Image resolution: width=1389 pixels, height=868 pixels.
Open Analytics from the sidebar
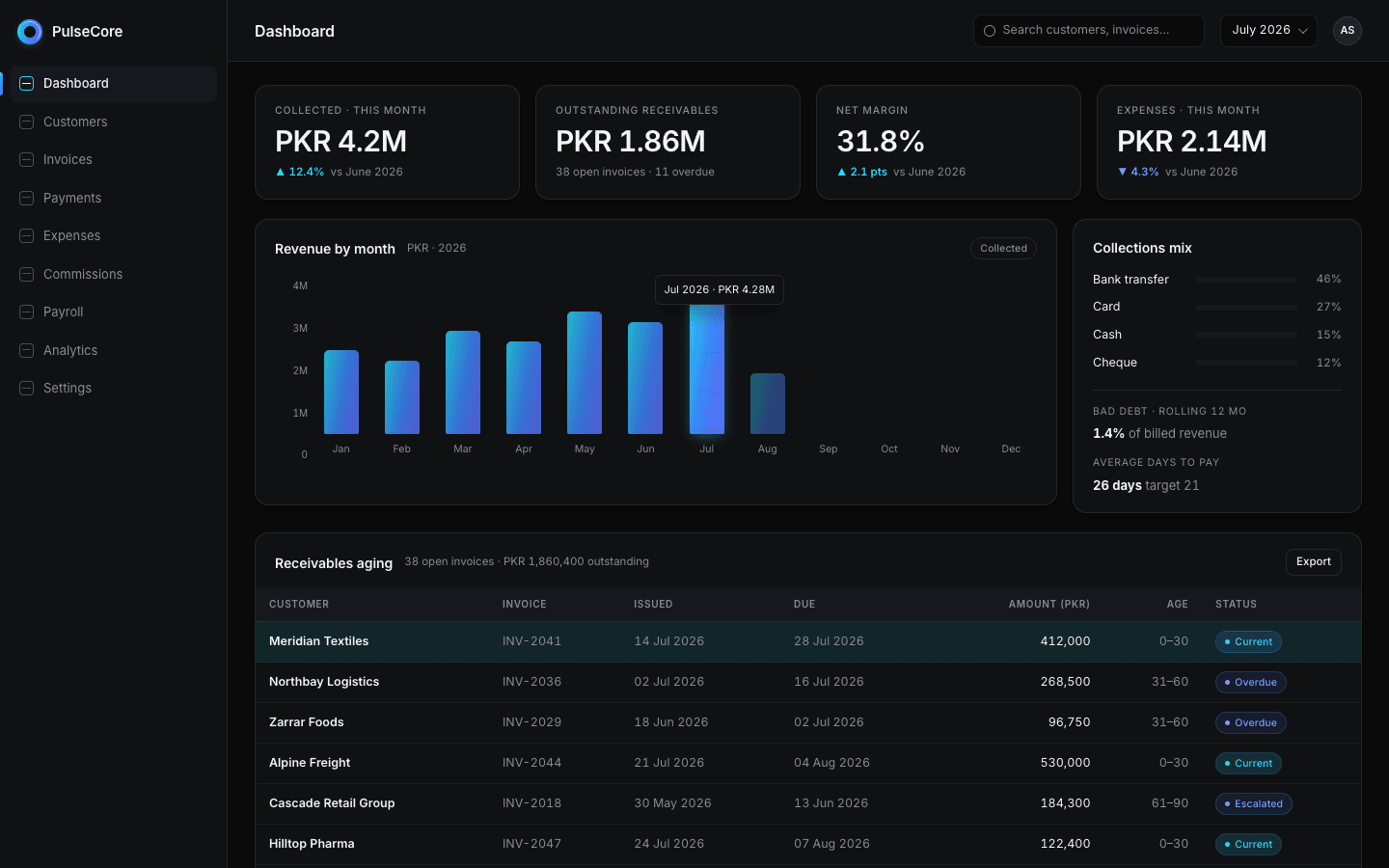(x=113, y=350)
